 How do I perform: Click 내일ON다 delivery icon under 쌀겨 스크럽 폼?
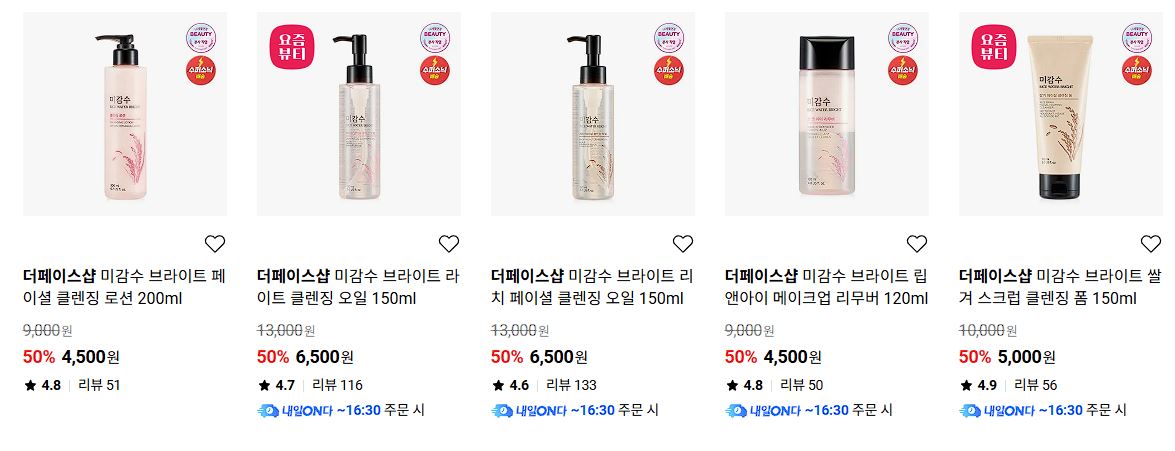point(970,411)
